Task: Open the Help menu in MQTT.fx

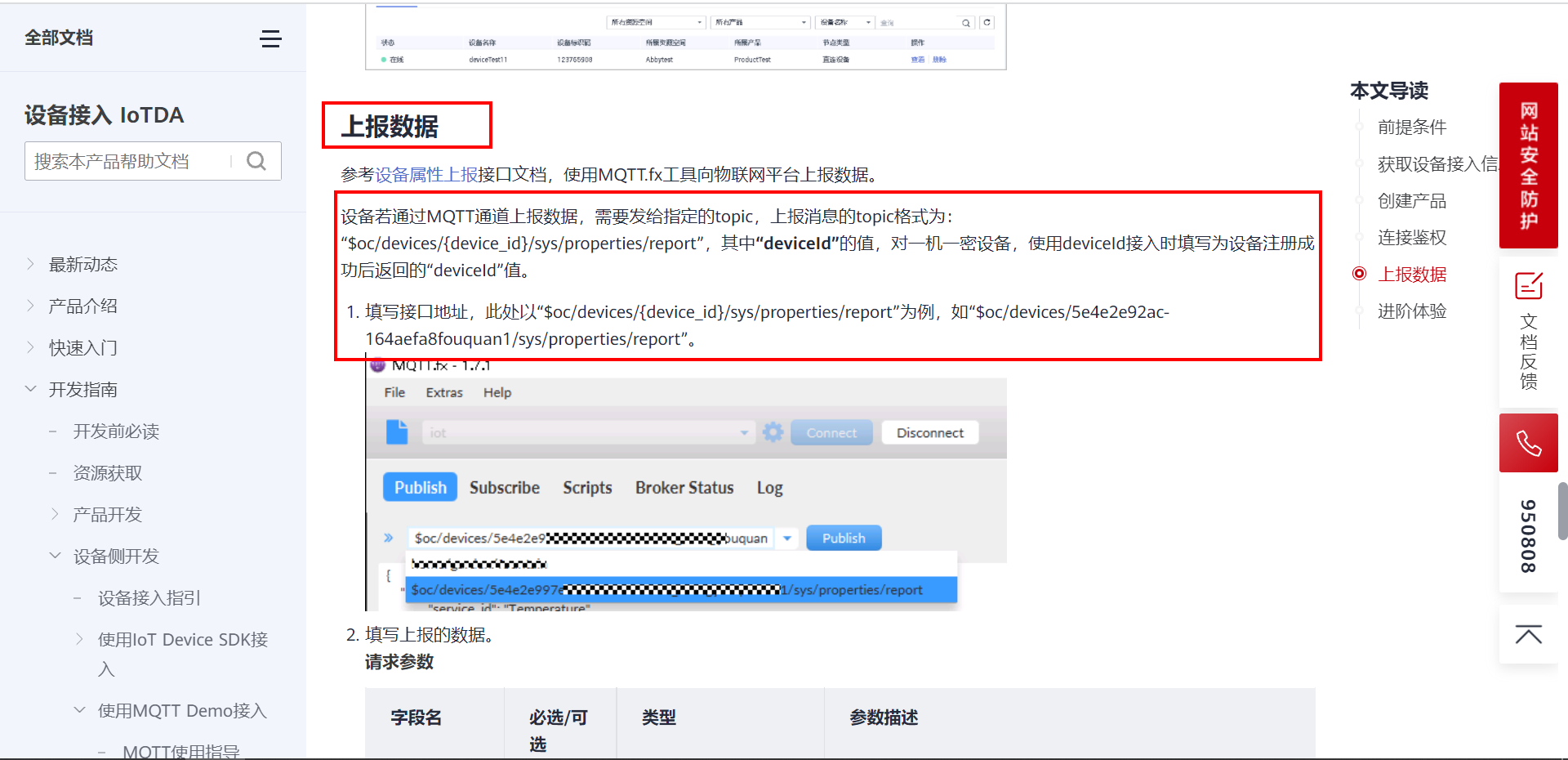Action: click(497, 392)
